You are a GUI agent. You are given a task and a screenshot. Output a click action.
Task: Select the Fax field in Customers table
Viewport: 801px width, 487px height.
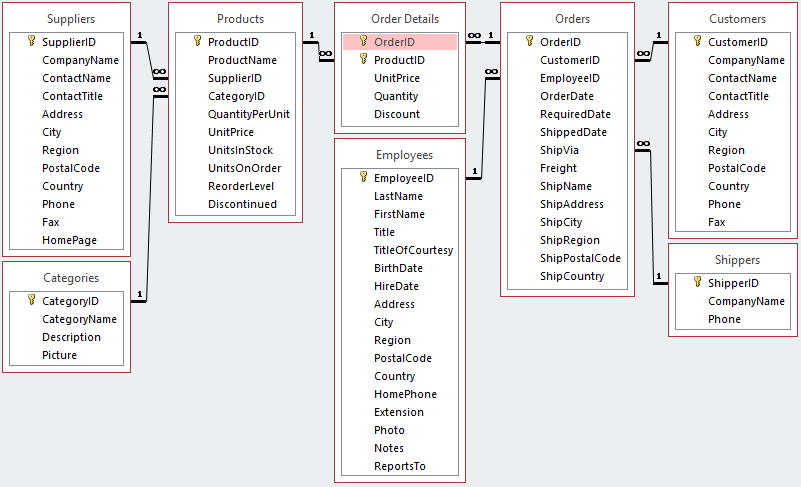[718, 222]
